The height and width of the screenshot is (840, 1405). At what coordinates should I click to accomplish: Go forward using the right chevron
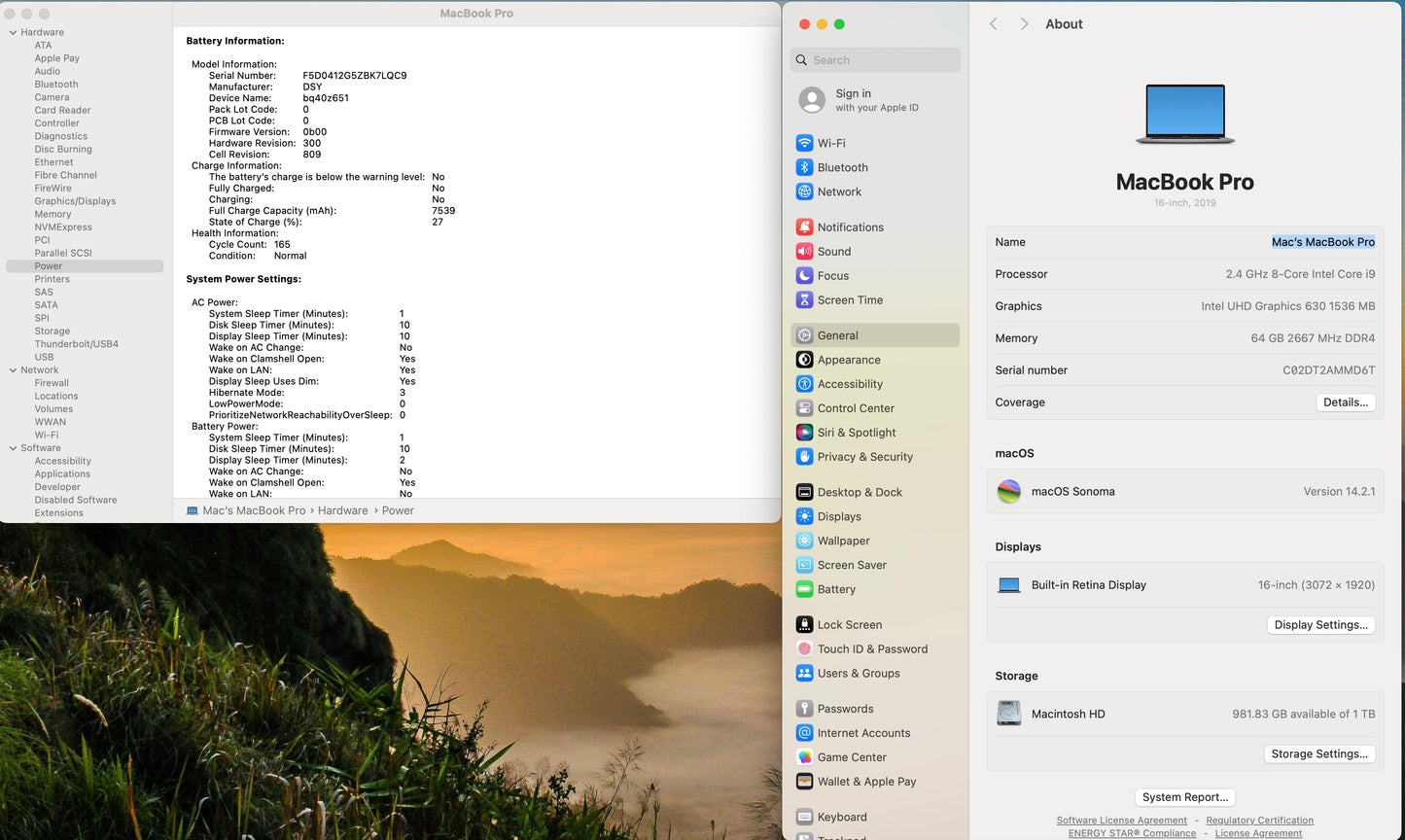[1024, 24]
